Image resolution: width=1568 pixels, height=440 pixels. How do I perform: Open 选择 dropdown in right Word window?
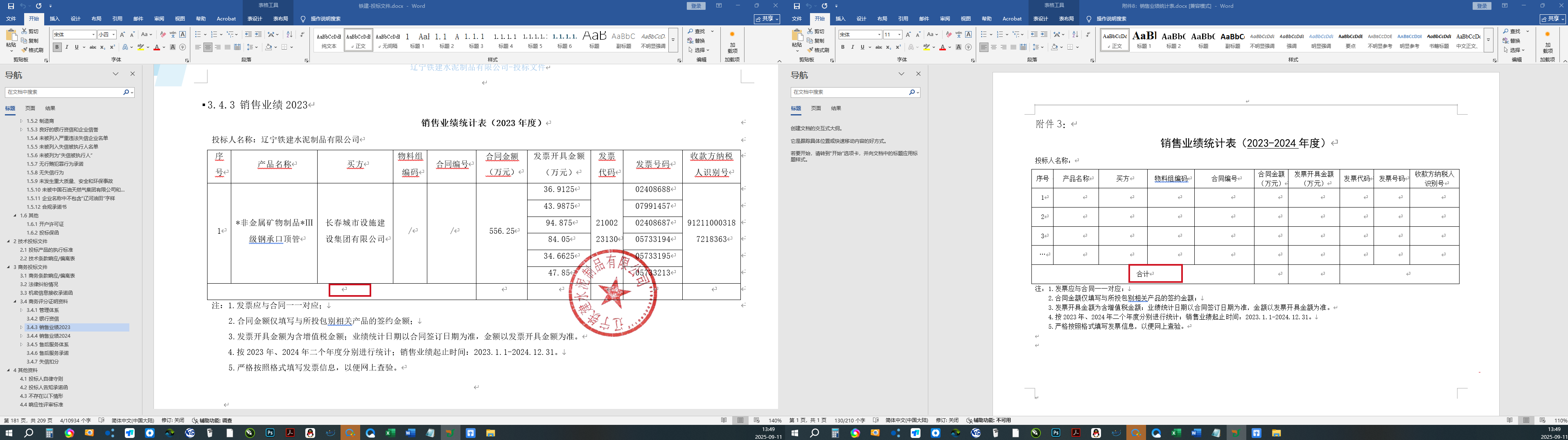[x=1514, y=50]
